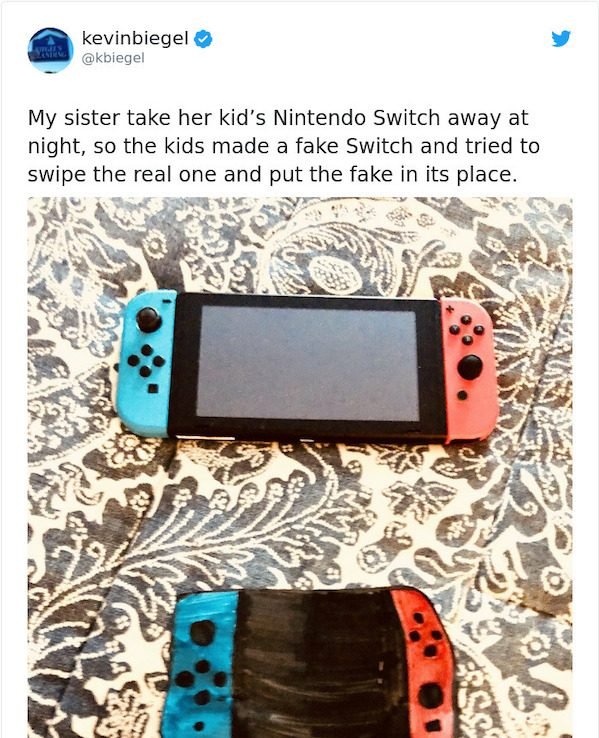The height and width of the screenshot is (738, 599).
Task: Click the minus button on blue Joy-Con
Action: (x=167, y=300)
